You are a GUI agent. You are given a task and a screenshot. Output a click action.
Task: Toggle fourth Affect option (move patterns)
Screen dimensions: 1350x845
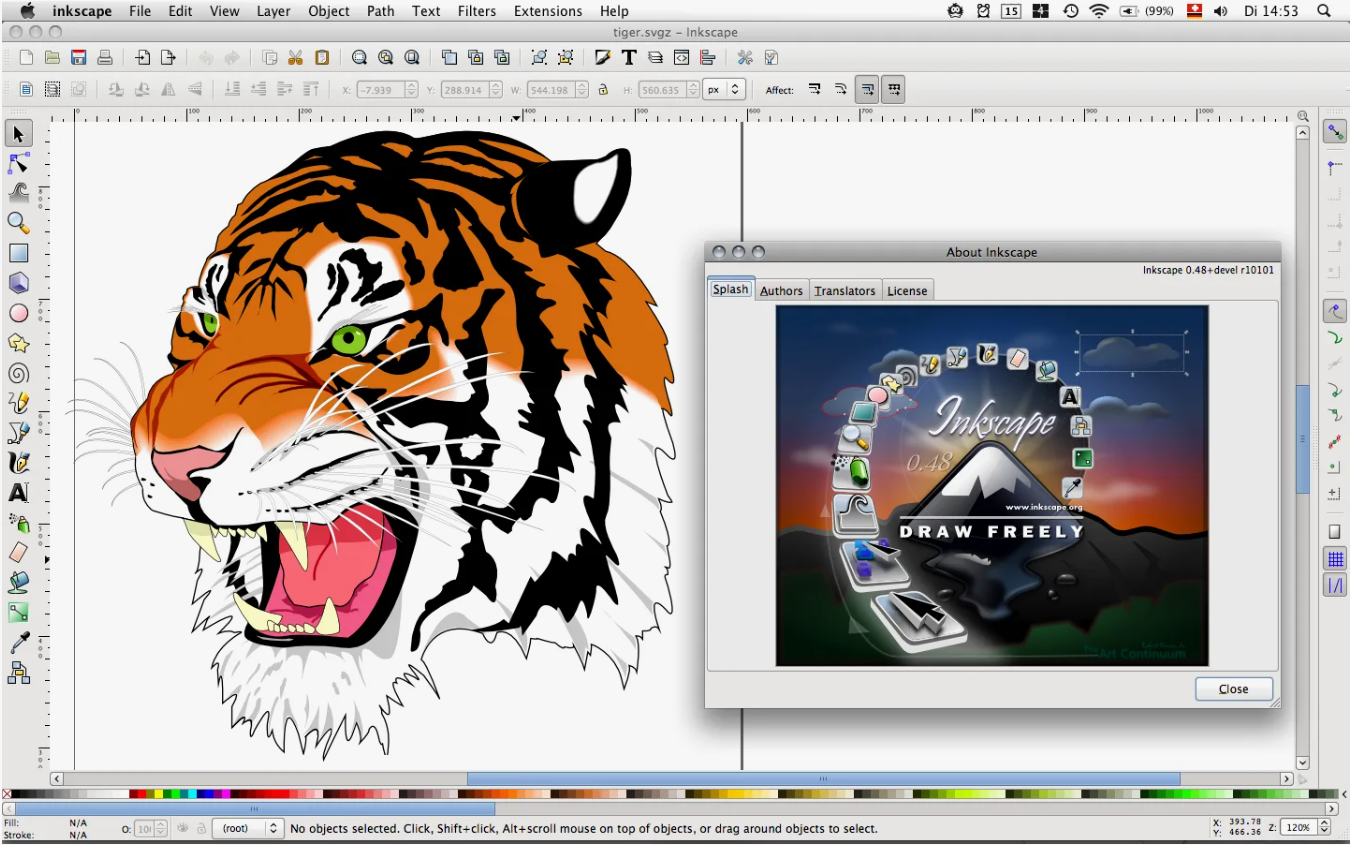click(893, 89)
